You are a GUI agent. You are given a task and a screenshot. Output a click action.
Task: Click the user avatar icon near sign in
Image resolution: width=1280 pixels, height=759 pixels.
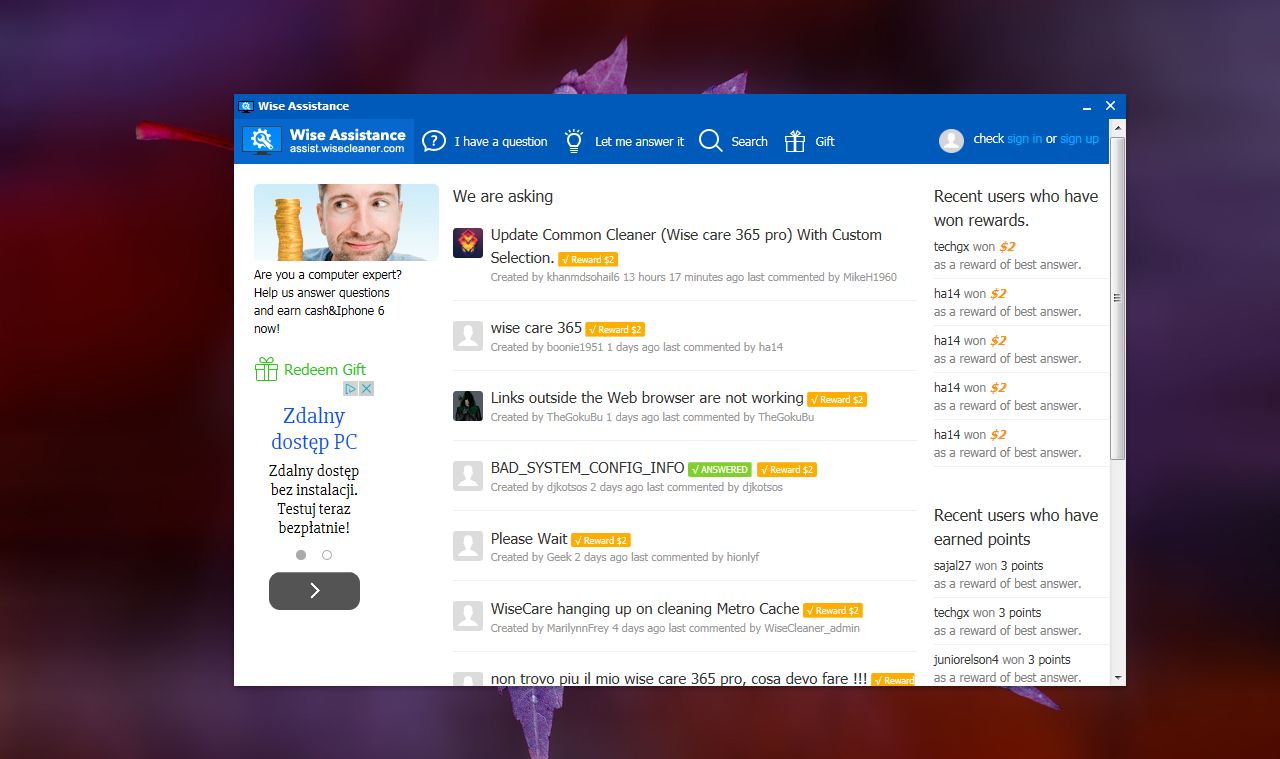coord(951,140)
